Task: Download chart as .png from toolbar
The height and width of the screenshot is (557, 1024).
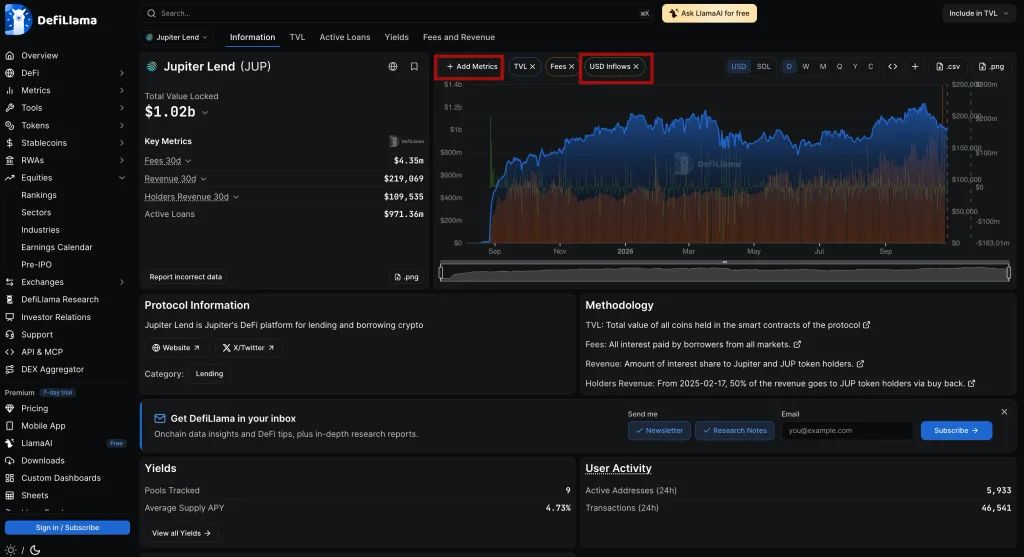Action: pyautogui.click(x=991, y=67)
